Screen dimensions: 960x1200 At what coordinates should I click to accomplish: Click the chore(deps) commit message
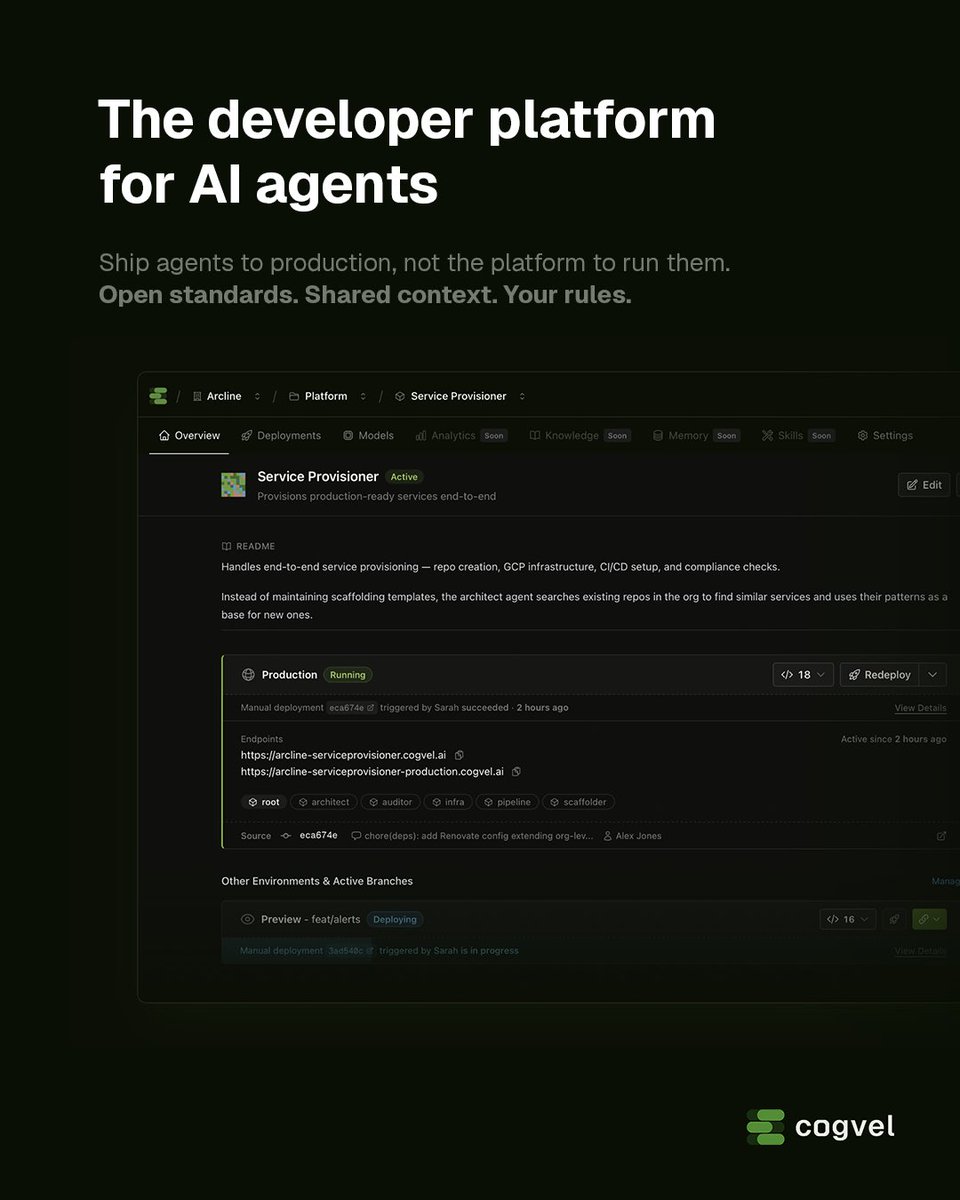[478, 836]
